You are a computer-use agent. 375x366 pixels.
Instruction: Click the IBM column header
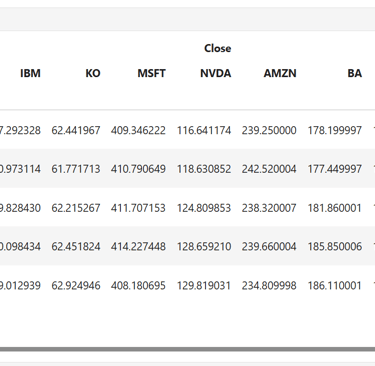click(30, 73)
